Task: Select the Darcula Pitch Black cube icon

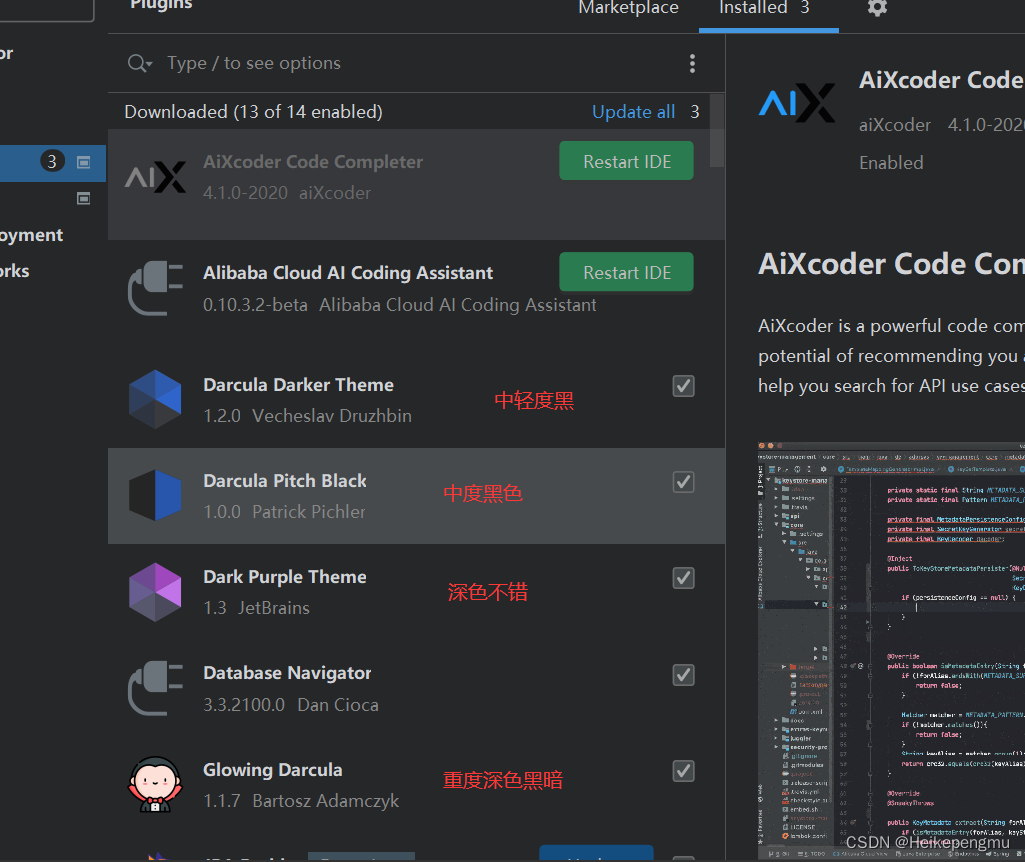Action: pos(155,495)
